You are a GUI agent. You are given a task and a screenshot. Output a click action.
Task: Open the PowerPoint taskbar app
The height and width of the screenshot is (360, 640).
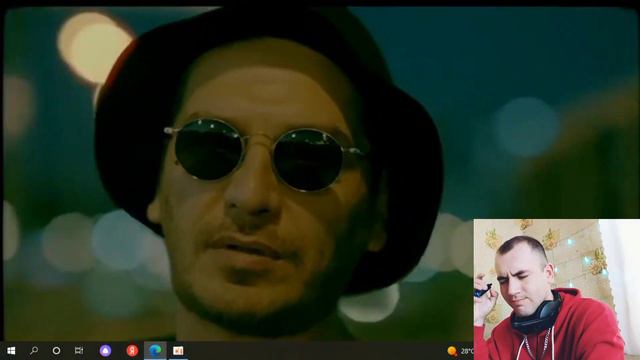[x=178, y=351]
